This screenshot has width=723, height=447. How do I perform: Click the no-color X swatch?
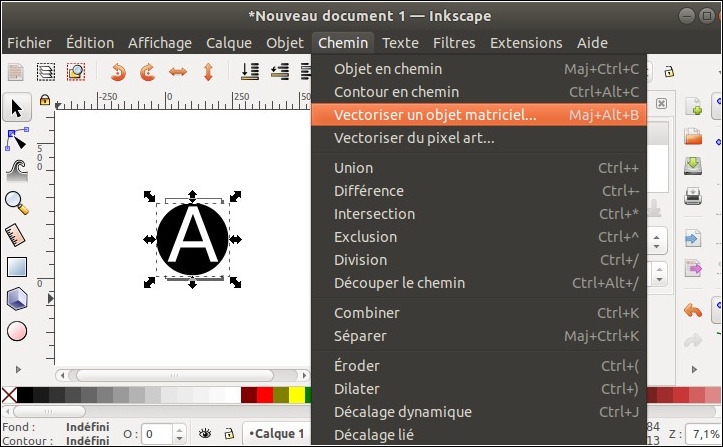tap(9, 395)
